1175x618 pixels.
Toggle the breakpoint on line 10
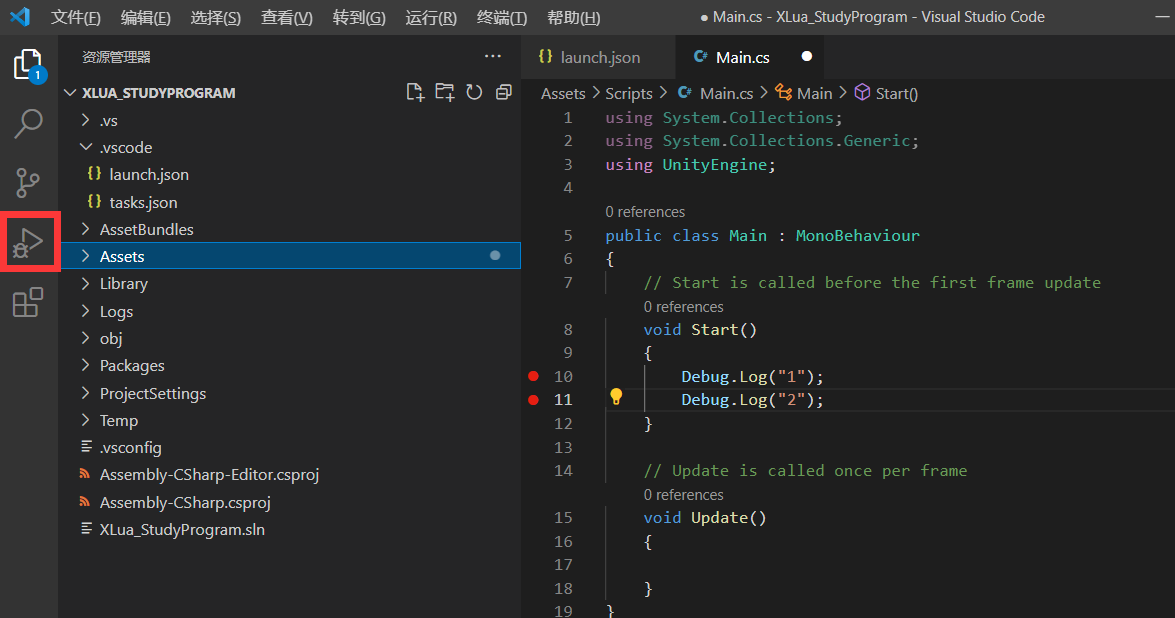(533, 376)
